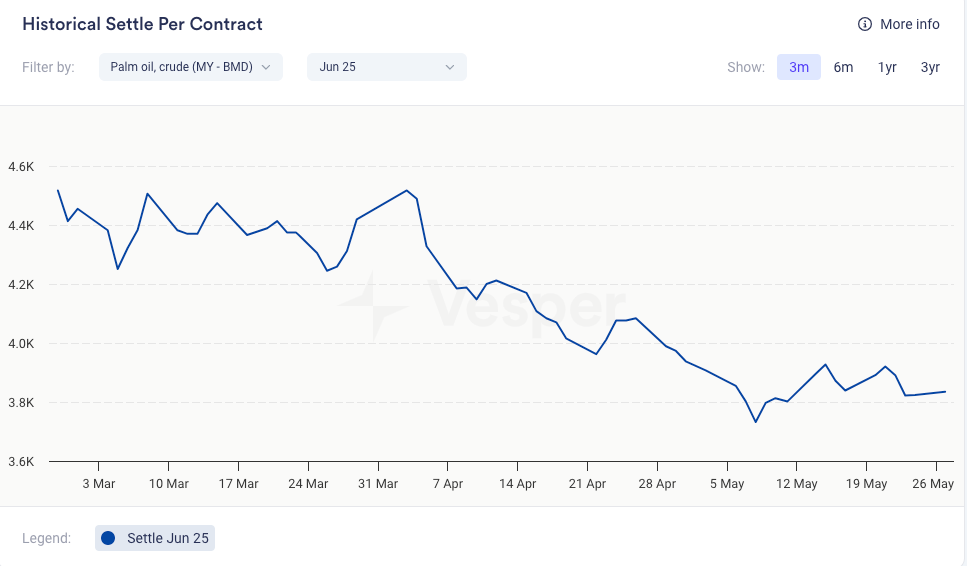This screenshot has height=566, width=967.
Task: Click the 14 Apr date axis label
Action: coord(517,484)
